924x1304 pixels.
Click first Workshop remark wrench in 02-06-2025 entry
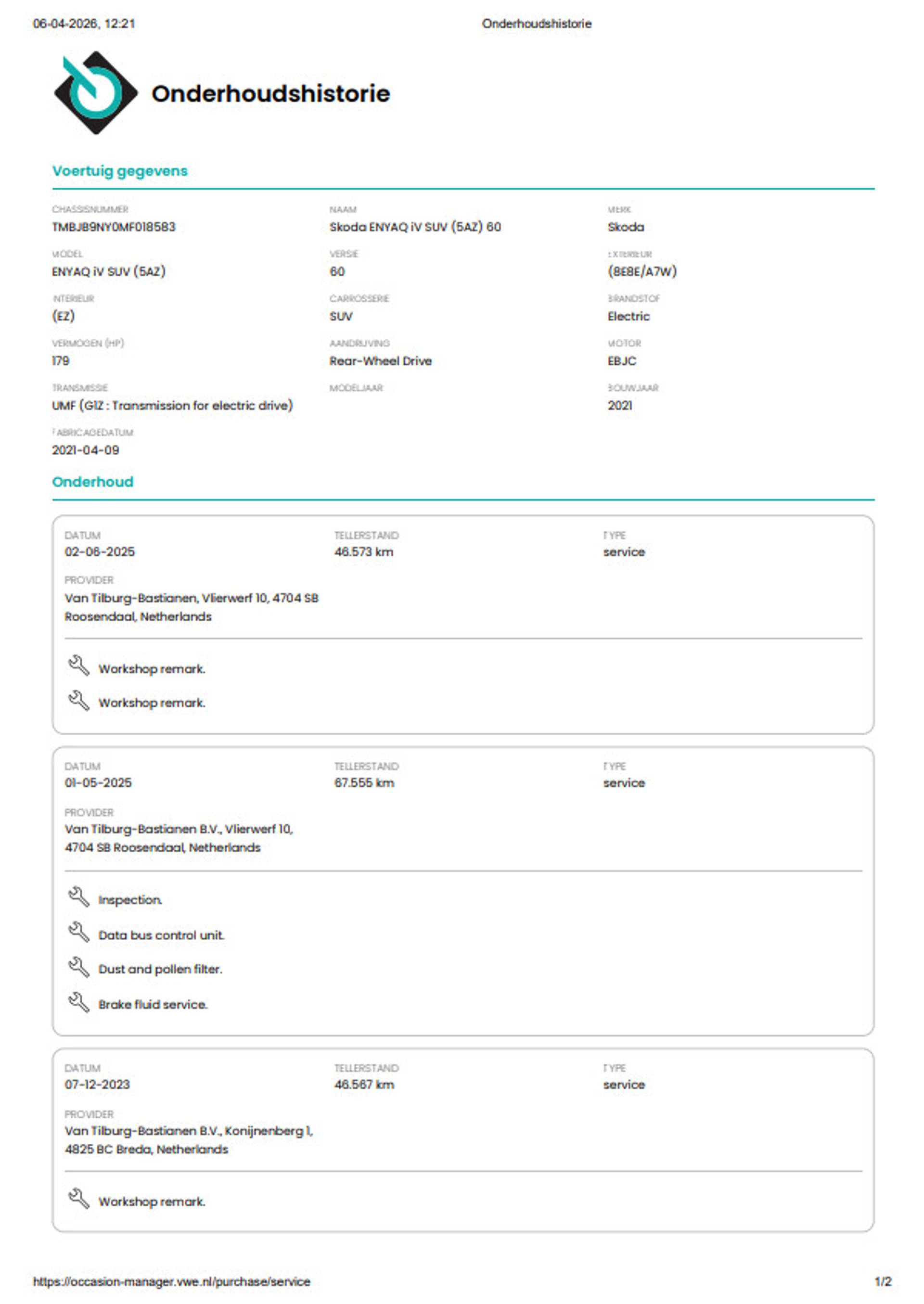pyautogui.click(x=78, y=665)
